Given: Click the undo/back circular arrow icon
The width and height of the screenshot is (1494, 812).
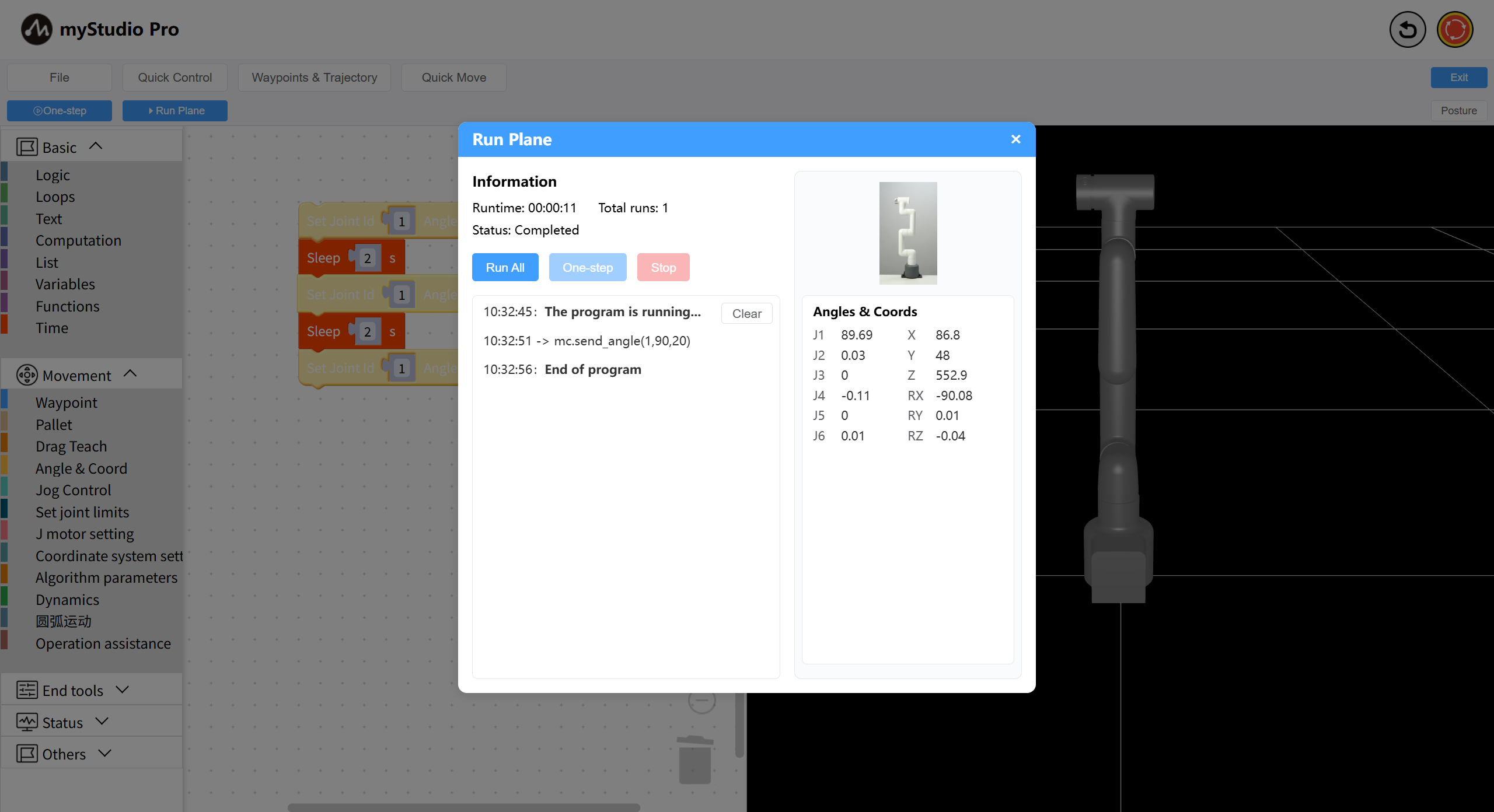Looking at the screenshot, I should [1407, 30].
